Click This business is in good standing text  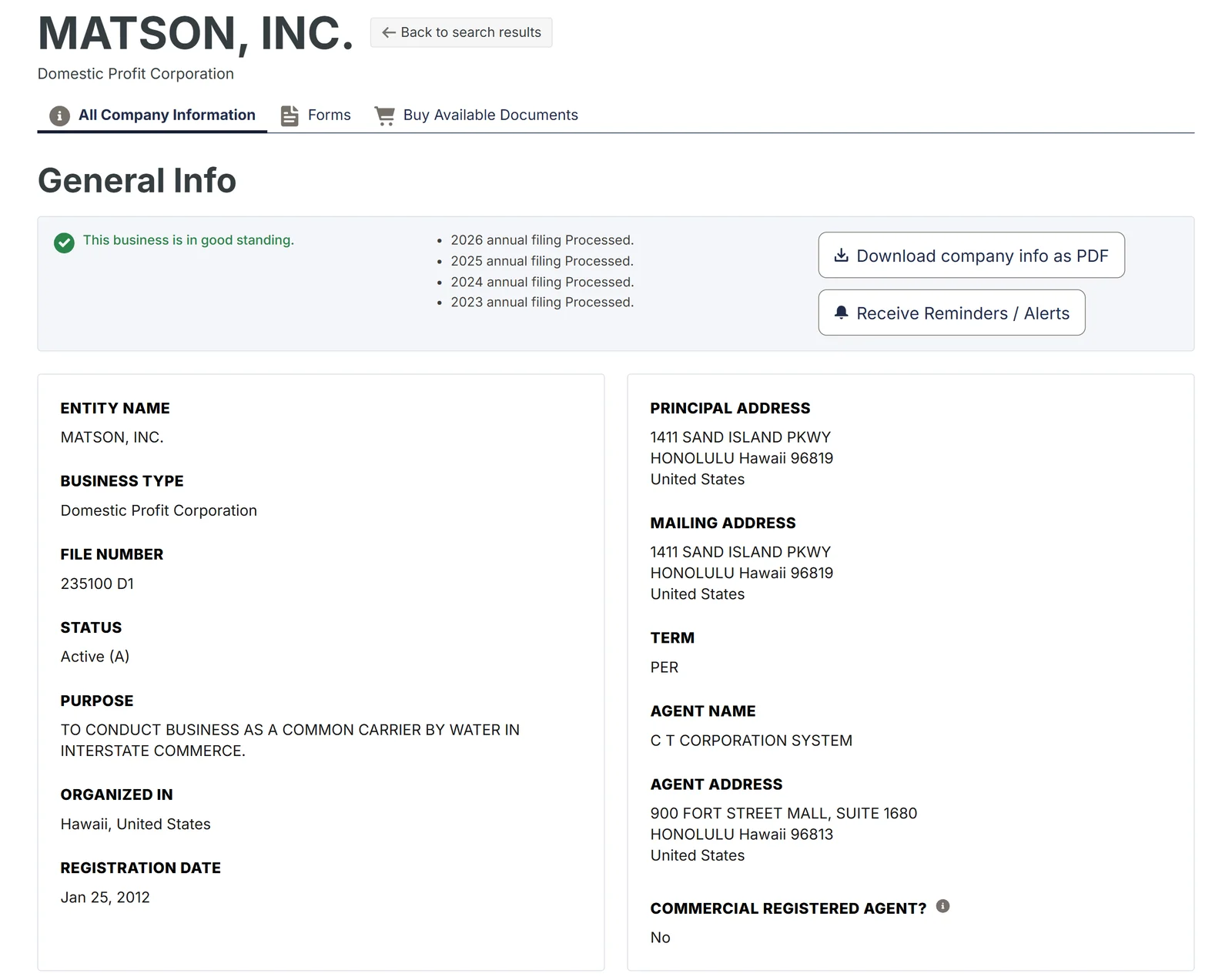[x=189, y=240]
